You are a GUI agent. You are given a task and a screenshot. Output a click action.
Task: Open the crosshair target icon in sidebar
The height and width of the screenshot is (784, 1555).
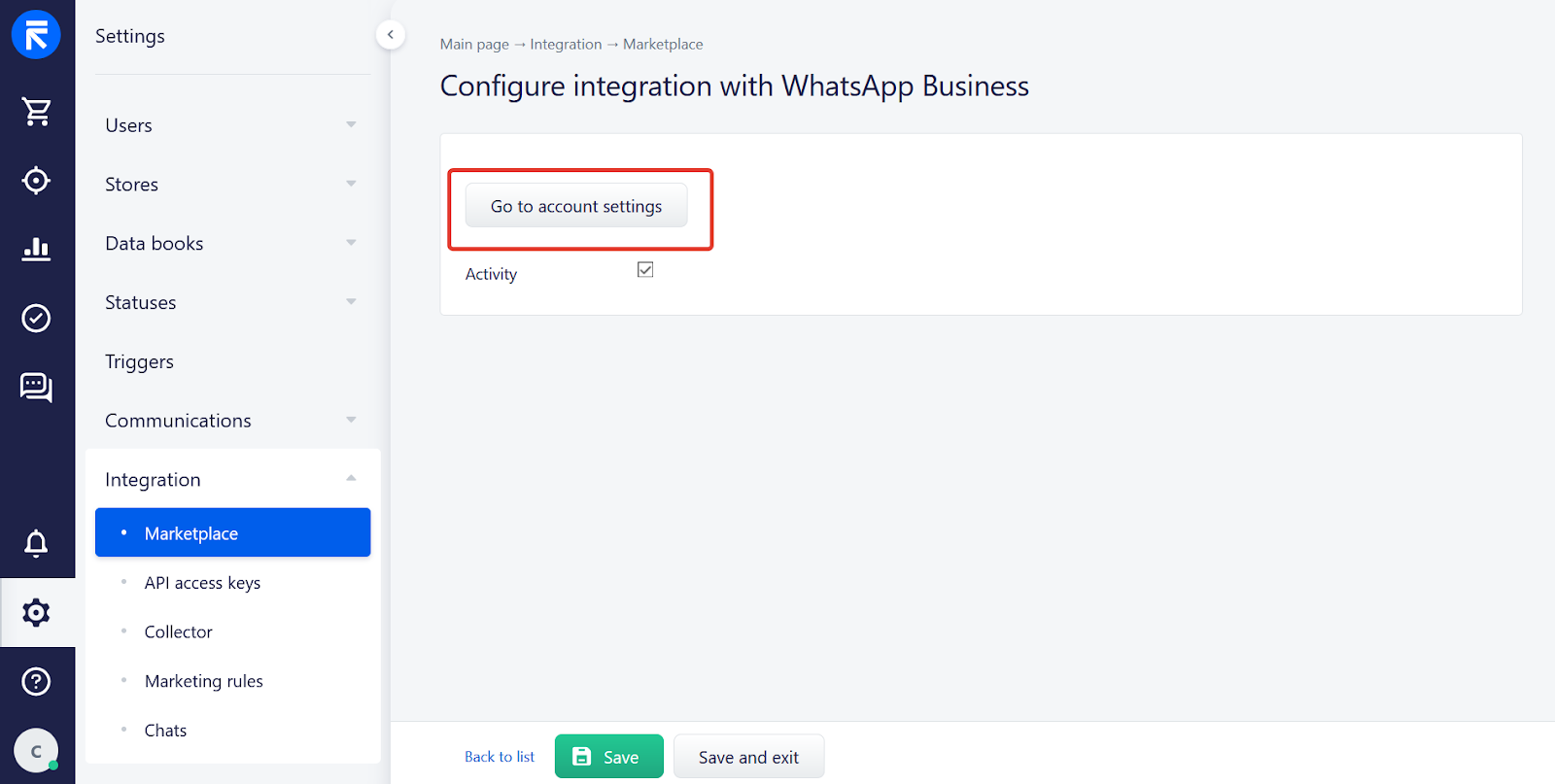click(36, 181)
